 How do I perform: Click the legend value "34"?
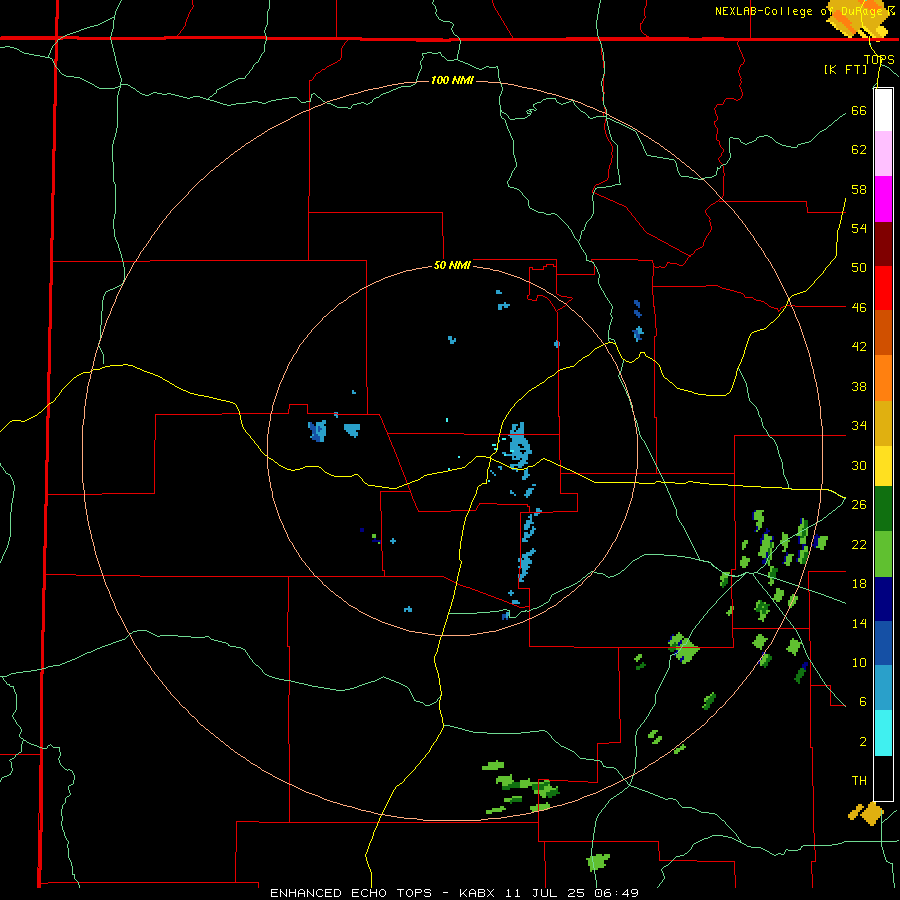pos(859,426)
